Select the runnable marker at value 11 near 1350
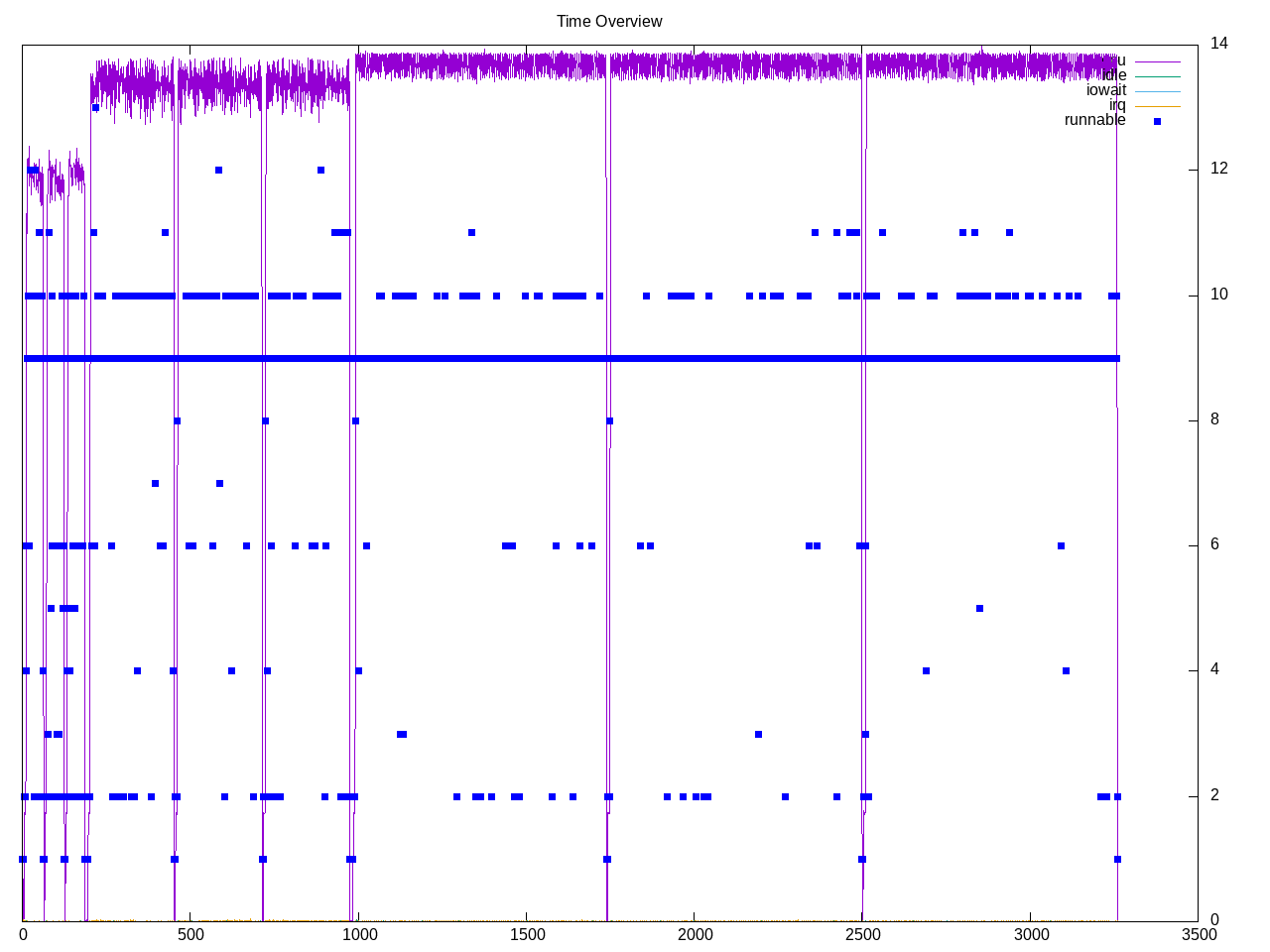Viewport: 1270px width, 952px height. tap(471, 233)
